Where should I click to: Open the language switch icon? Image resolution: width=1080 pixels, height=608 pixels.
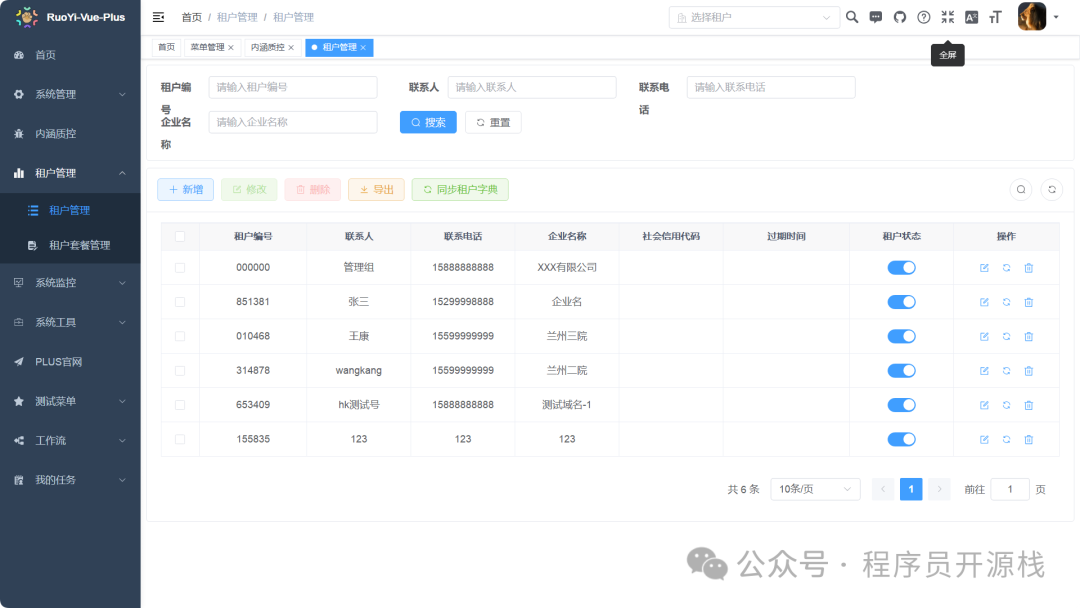pos(971,17)
